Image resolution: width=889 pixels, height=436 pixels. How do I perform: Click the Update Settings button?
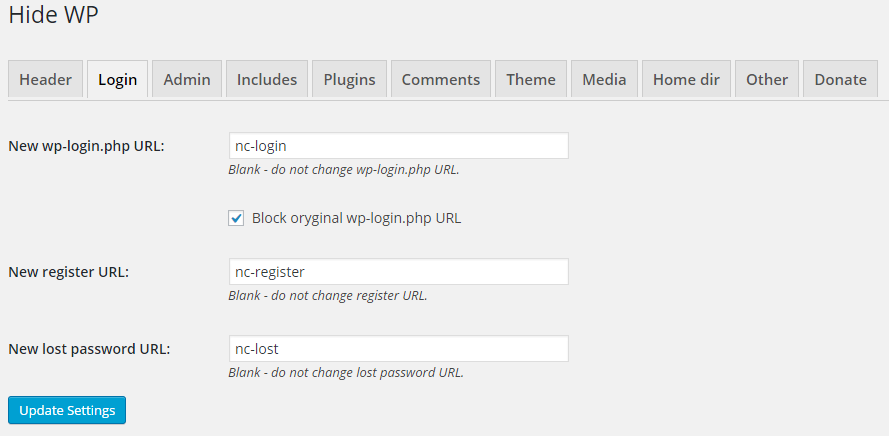pos(67,410)
